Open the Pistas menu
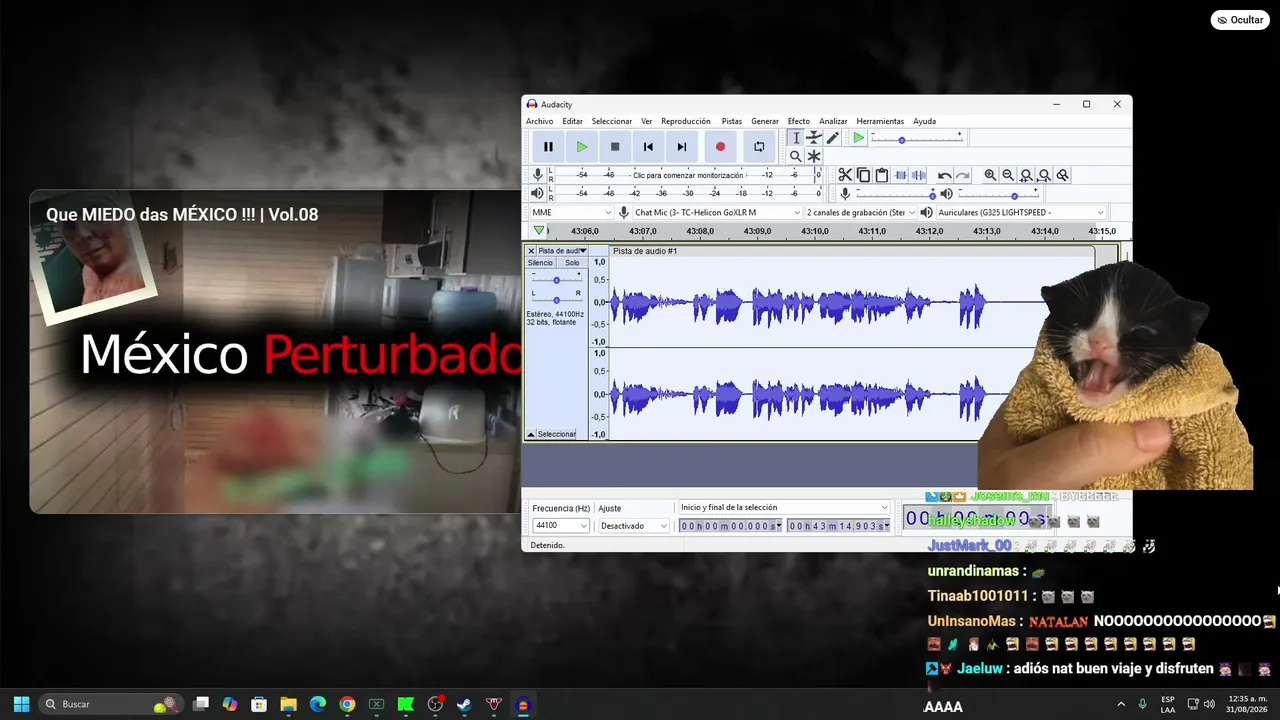 click(x=732, y=121)
